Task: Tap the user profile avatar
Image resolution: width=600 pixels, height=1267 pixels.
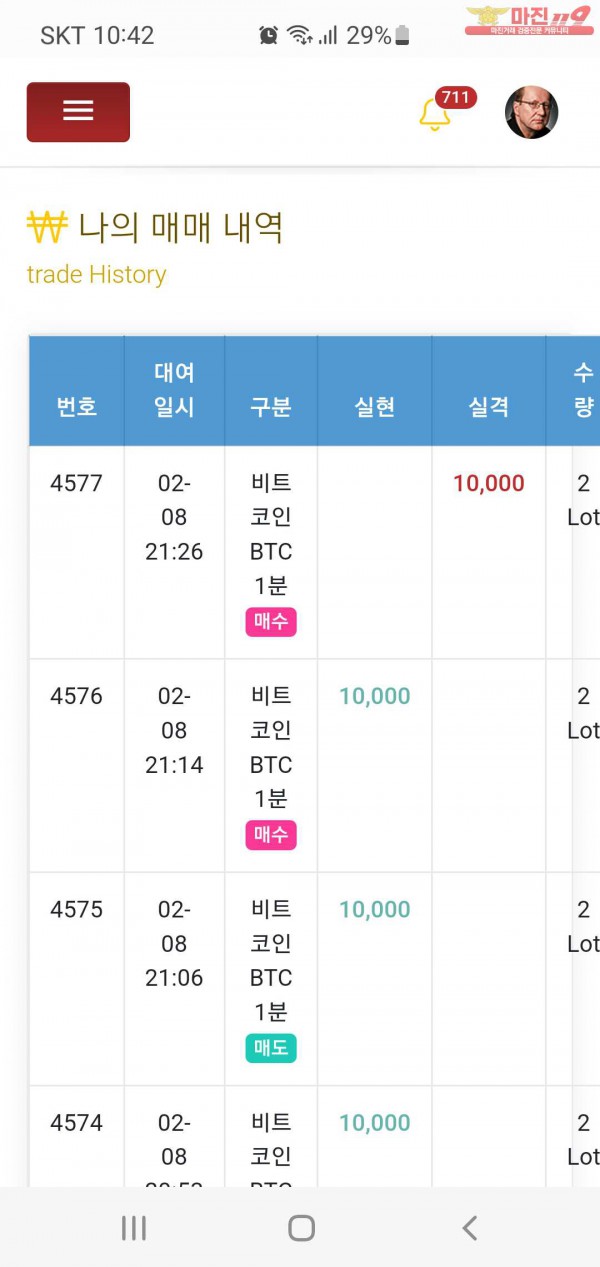Action: 531,112
